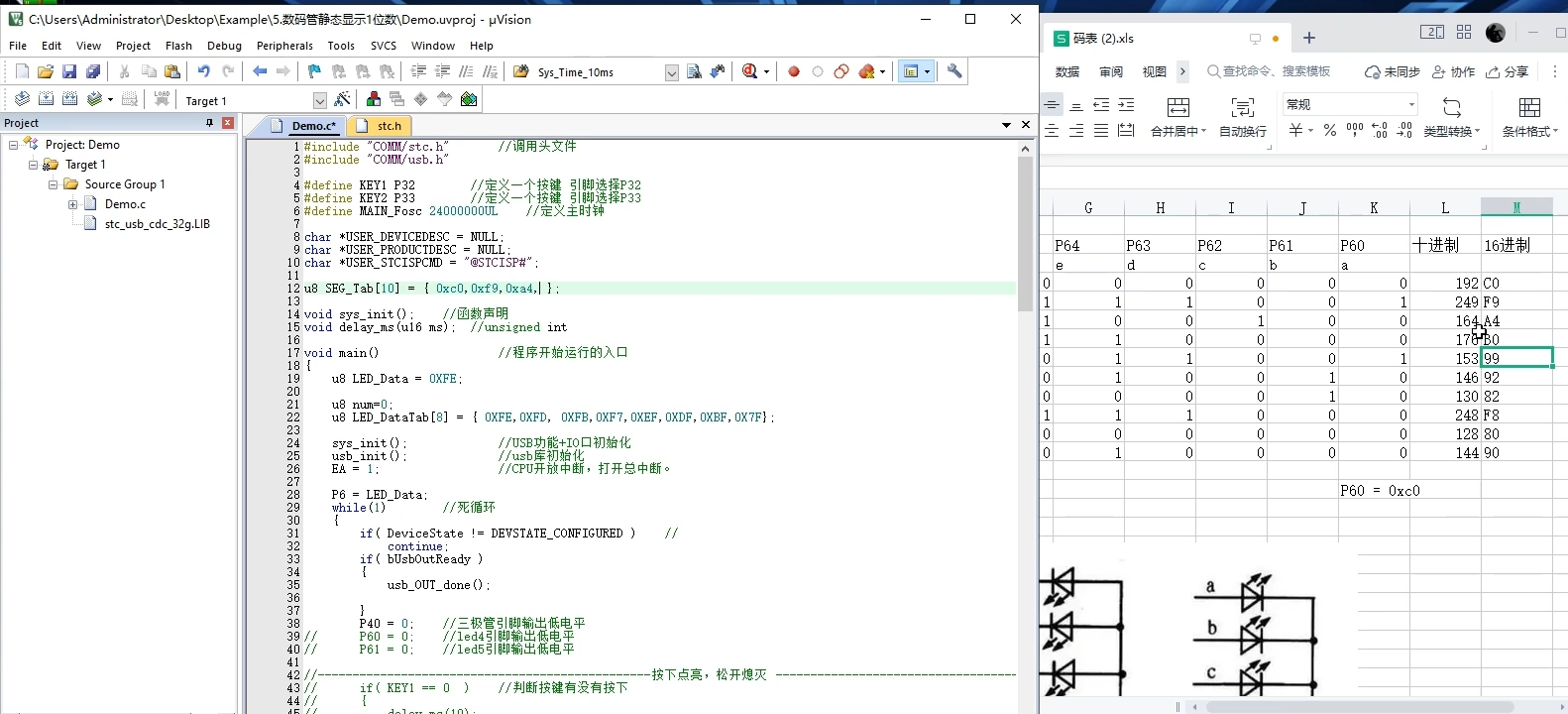Open Target 1 selection dropdown
The height and width of the screenshot is (714, 1568).
click(319, 100)
